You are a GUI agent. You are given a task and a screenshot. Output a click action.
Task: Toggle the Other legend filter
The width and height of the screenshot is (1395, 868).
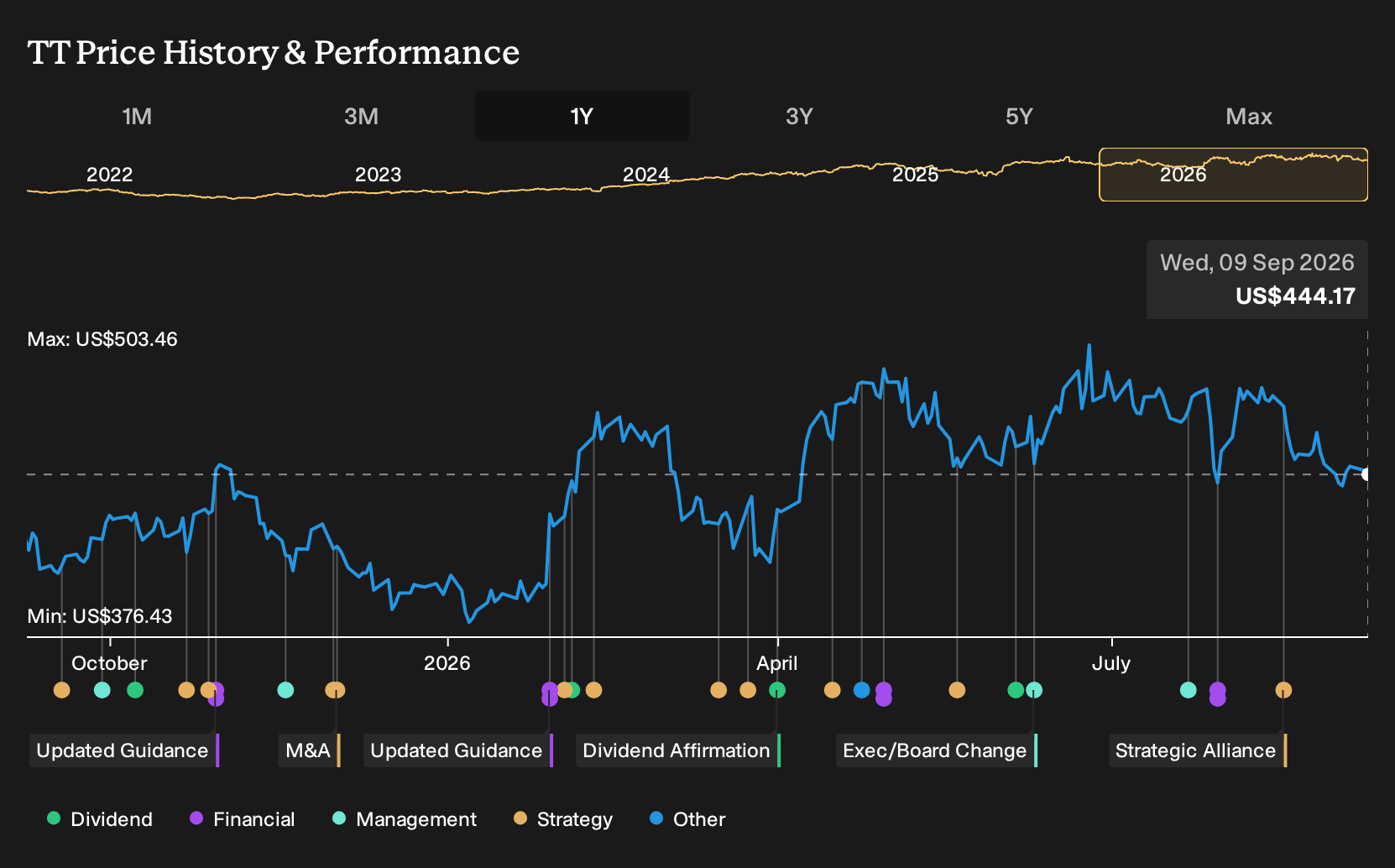click(687, 819)
